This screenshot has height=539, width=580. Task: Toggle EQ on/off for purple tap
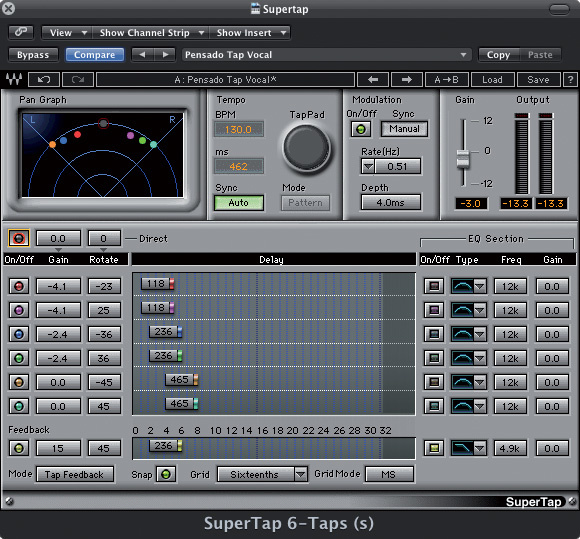pyautogui.click(x=434, y=310)
